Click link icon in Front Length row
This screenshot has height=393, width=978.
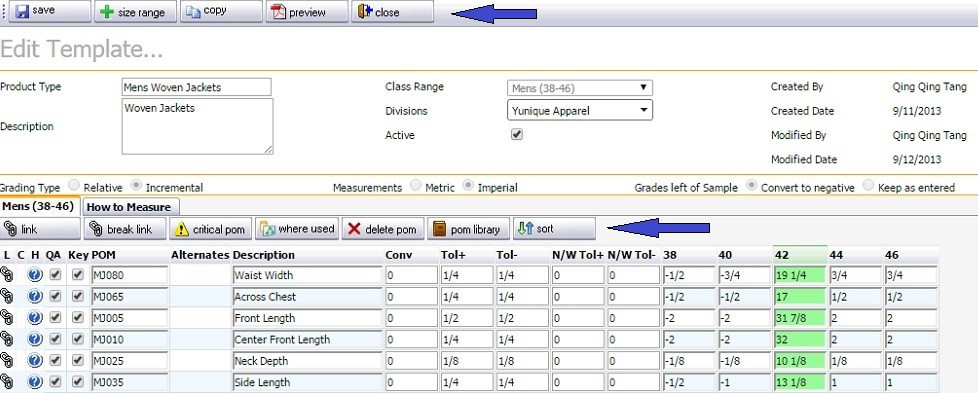point(6,318)
